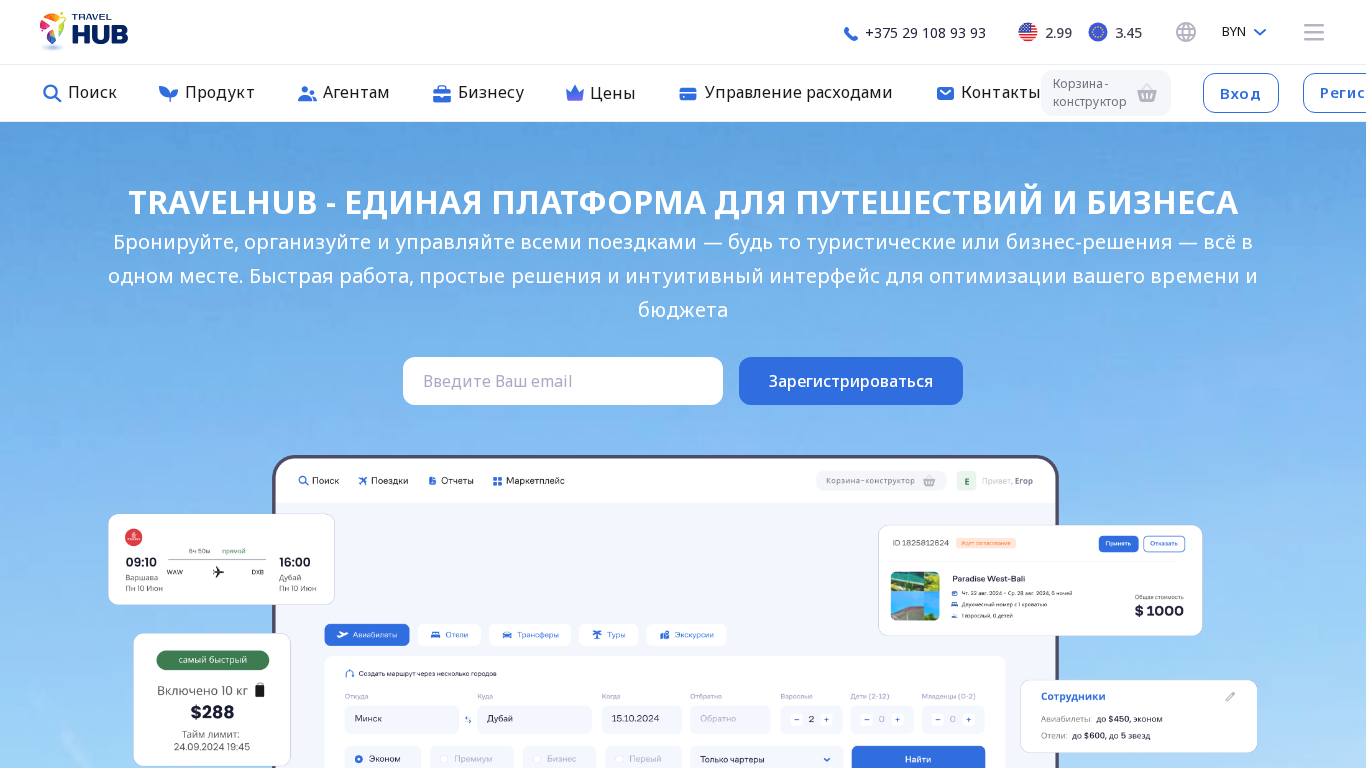Click the Откуда field showing Минск

pos(402,719)
